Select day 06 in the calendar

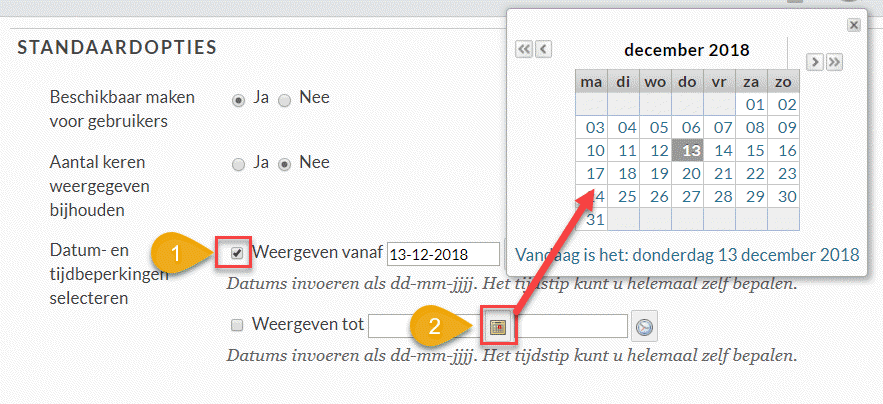pyautogui.click(x=687, y=127)
